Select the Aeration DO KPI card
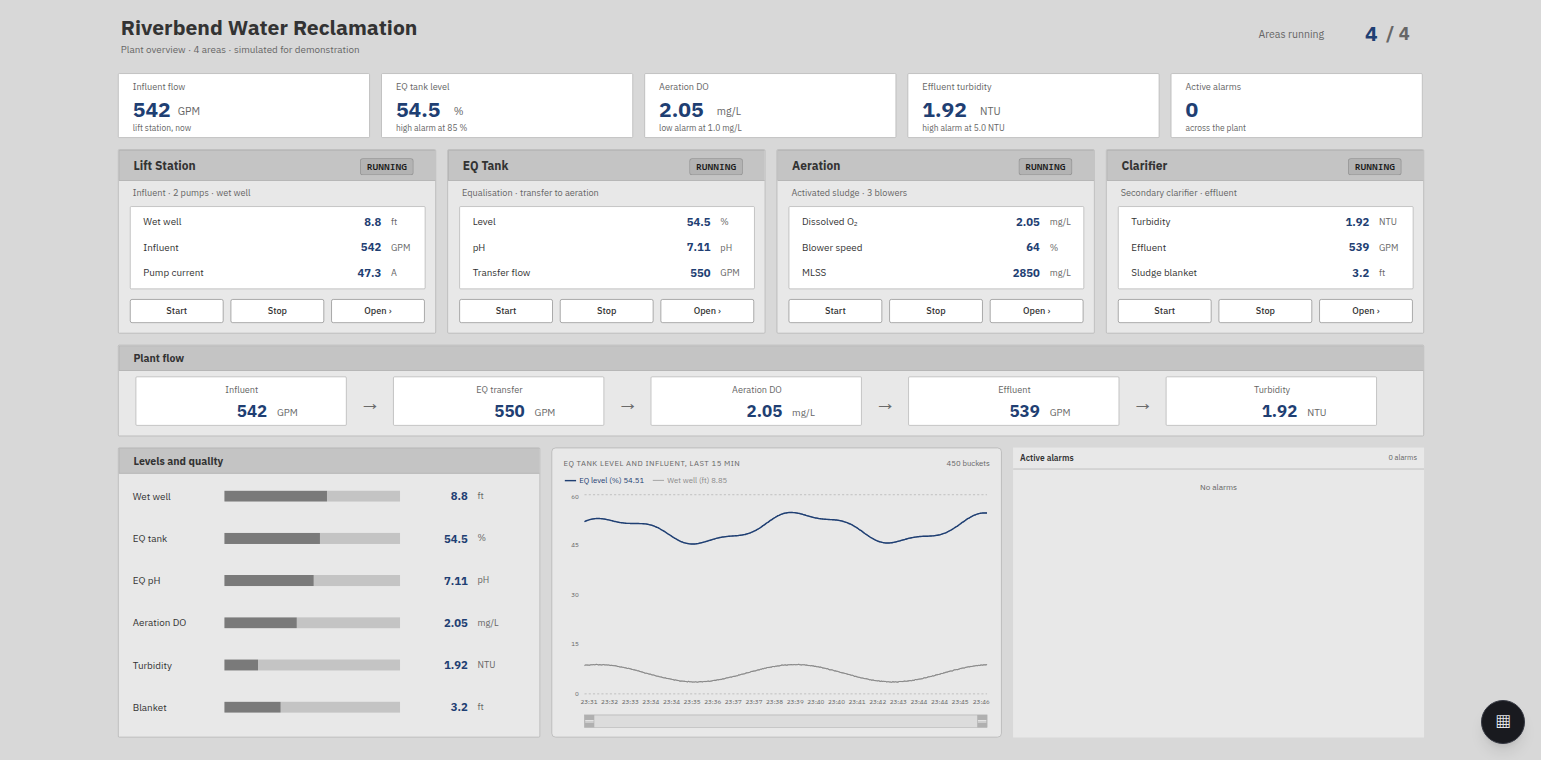This screenshot has width=1541, height=760. click(x=770, y=105)
